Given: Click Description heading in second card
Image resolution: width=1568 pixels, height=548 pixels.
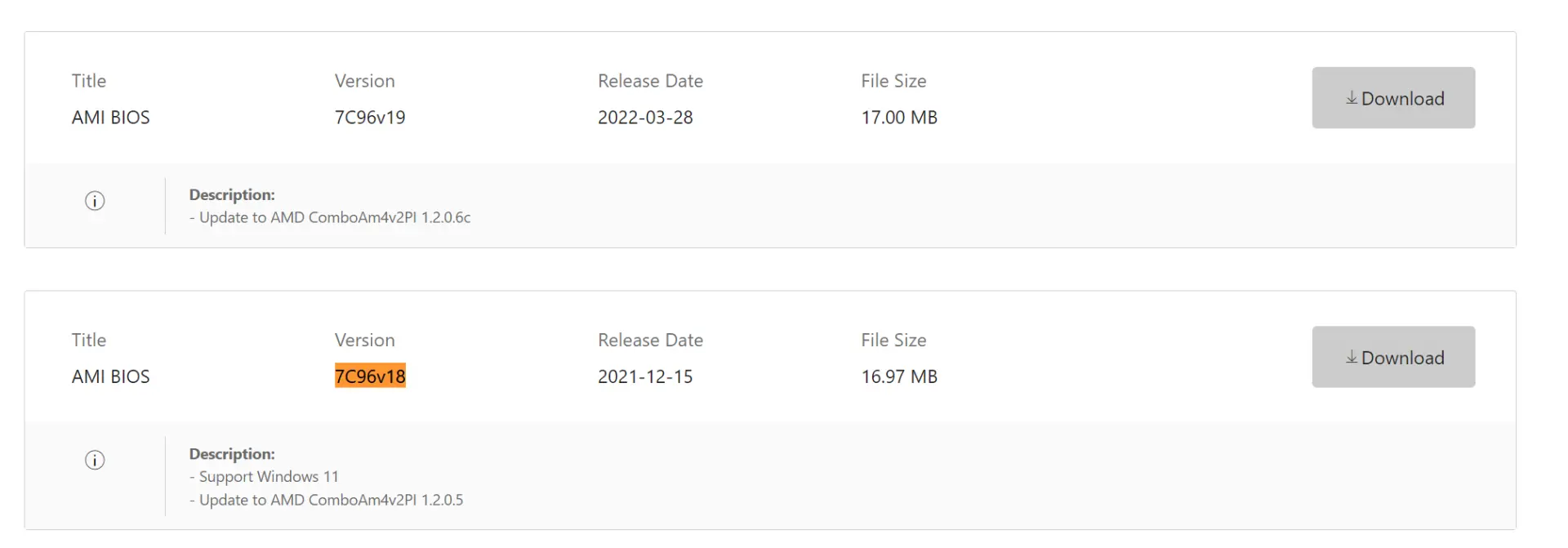Looking at the screenshot, I should click(x=232, y=453).
